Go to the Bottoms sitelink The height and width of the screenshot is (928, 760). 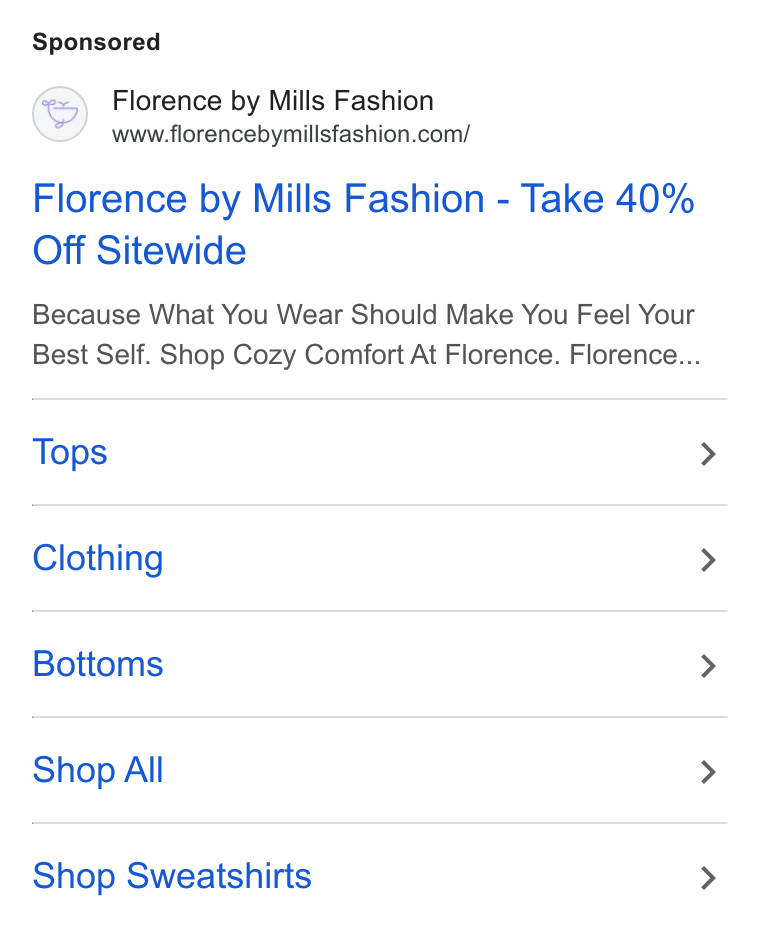[x=98, y=664]
